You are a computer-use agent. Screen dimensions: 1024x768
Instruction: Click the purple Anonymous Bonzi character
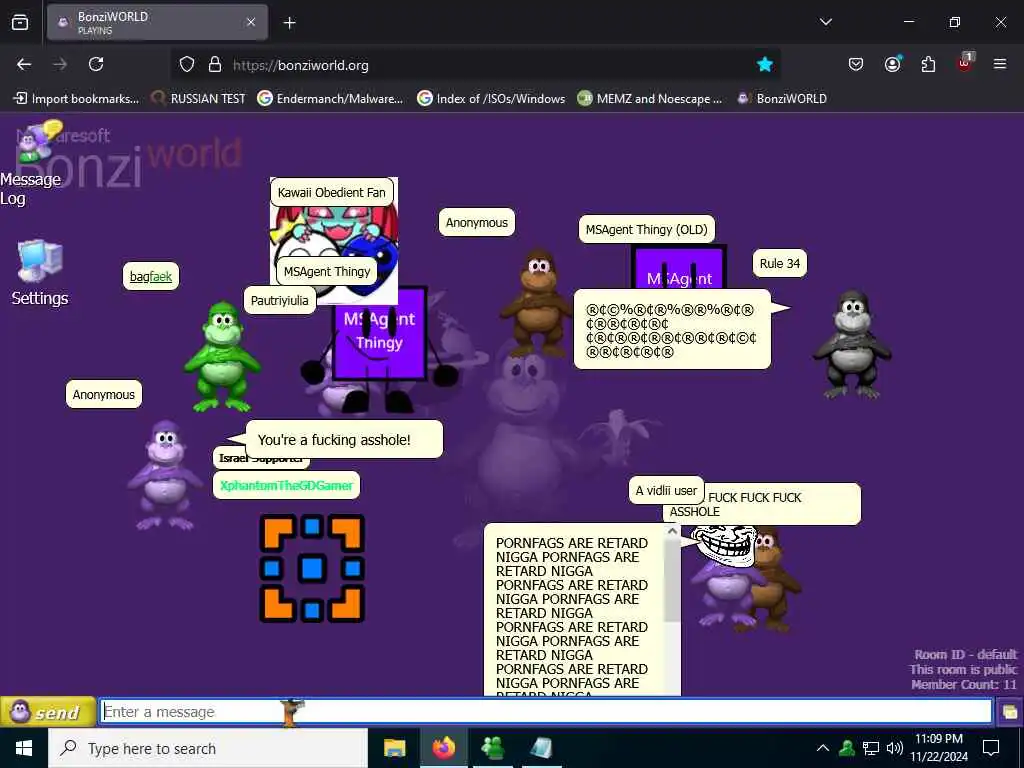click(x=165, y=475)
